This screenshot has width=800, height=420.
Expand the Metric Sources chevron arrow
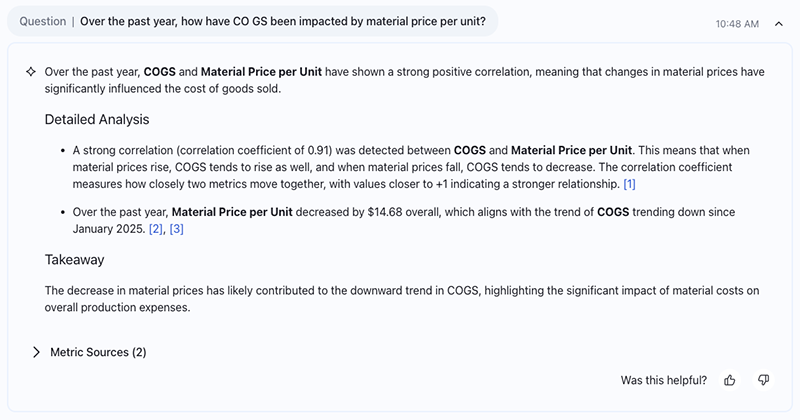pos(36,352)
